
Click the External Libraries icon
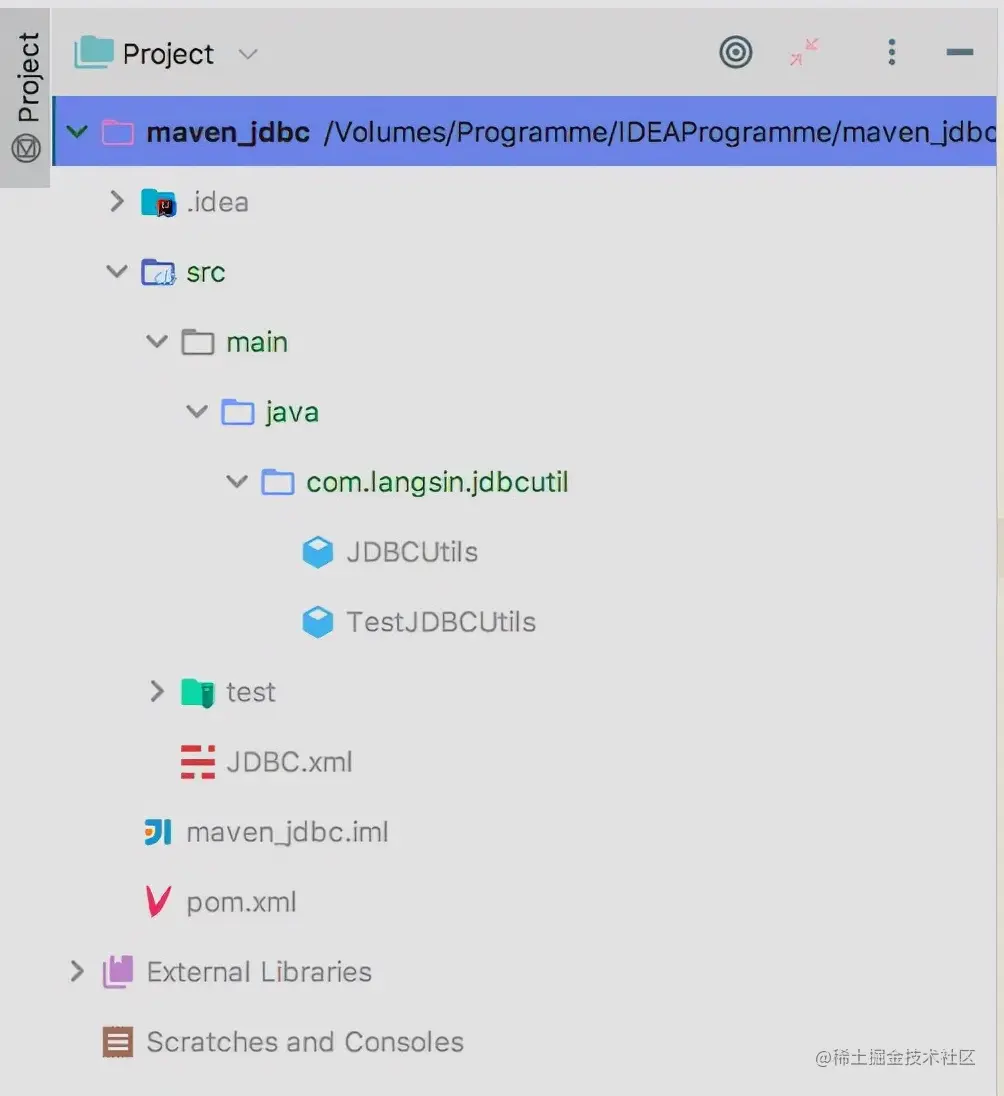tap(117, 972)
